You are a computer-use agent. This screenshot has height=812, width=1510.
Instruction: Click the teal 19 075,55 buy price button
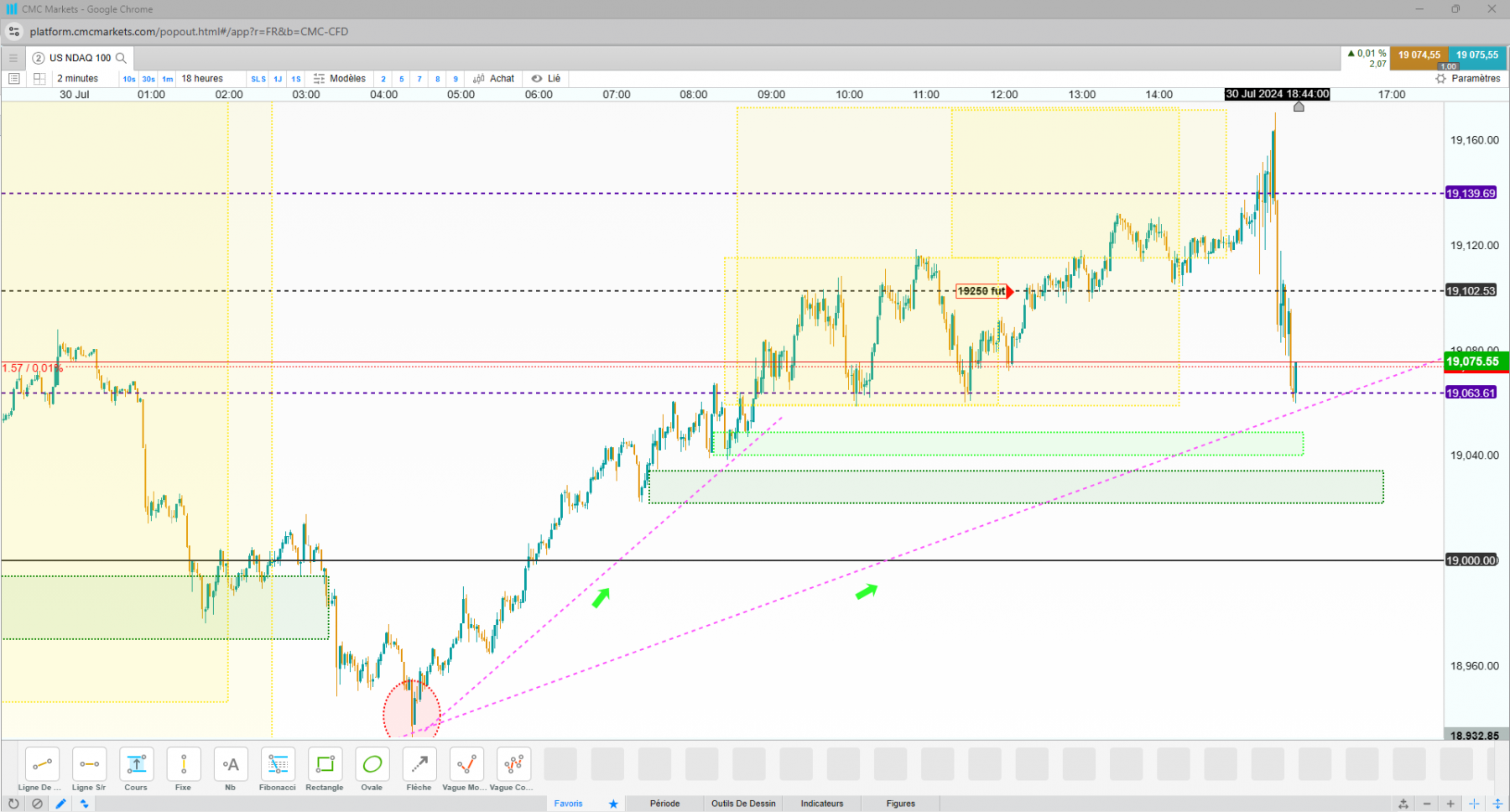pyautogui.click(x=1477, y=56)
